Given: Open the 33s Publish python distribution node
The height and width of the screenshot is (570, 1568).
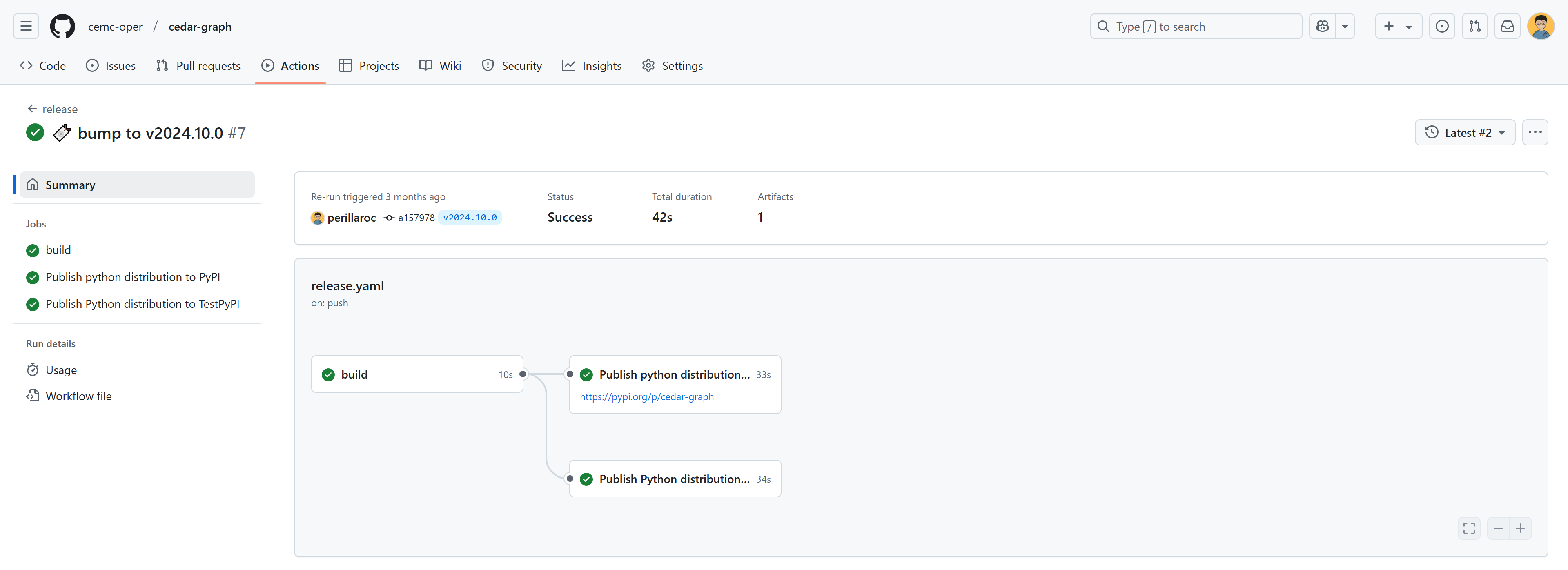Looking at the screenshot, I should tap(675, 385).
